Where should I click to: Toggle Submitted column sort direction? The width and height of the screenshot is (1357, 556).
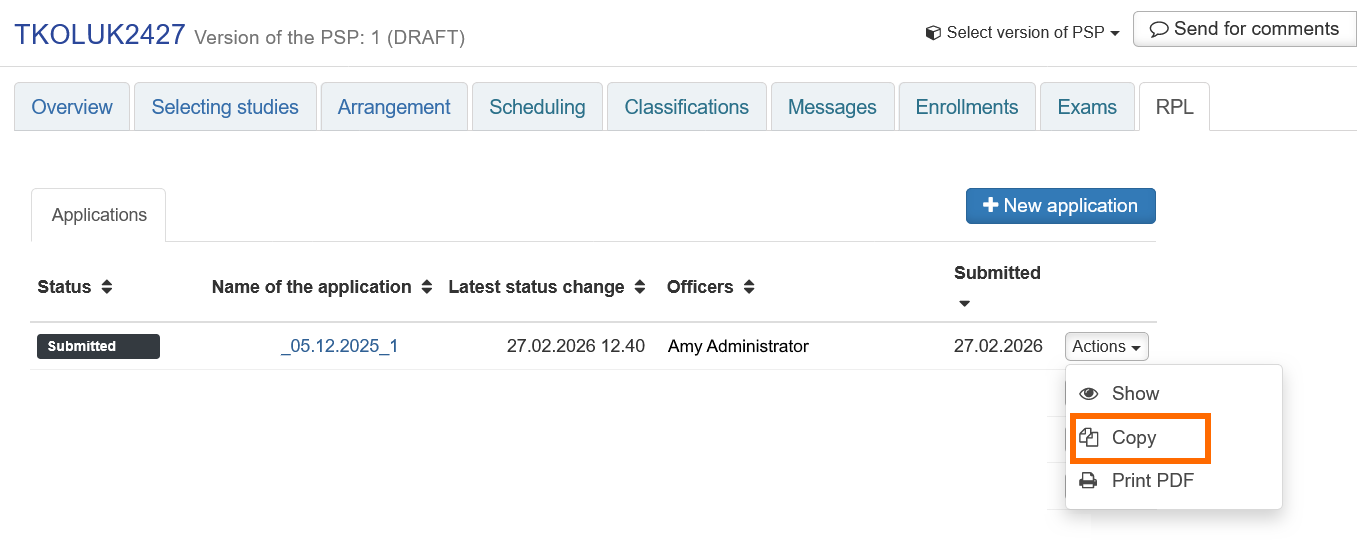(x=964, y=303)
